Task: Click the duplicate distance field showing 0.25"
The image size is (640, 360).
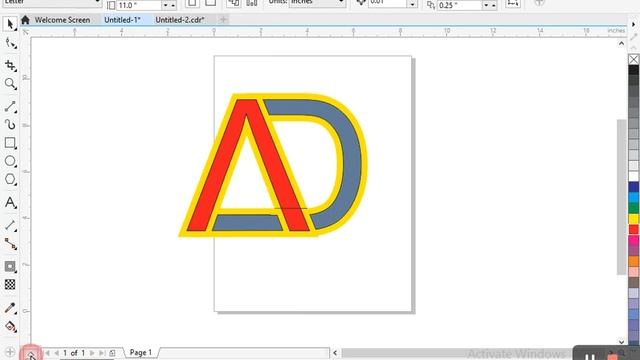Action: (x=459, y=5)
